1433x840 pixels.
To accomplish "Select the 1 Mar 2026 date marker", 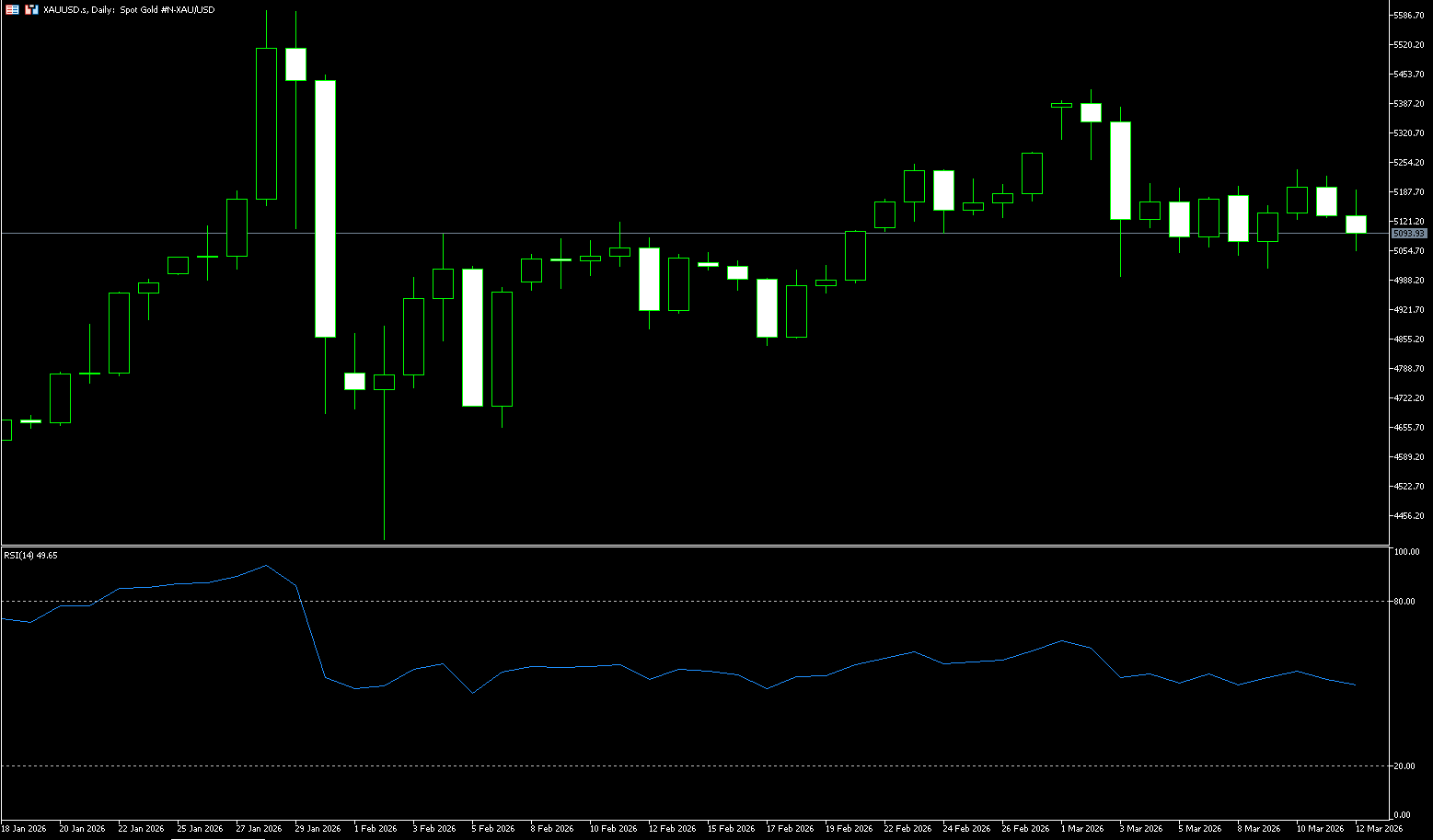I will click(x=1082, y=829).
